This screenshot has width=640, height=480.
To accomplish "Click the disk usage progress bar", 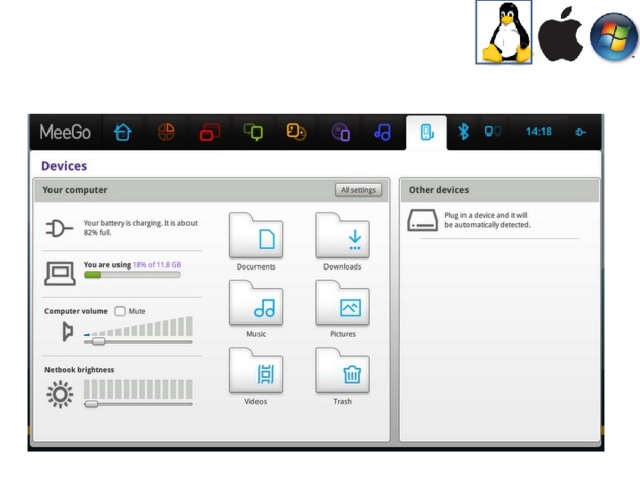I will click(132, 275).
